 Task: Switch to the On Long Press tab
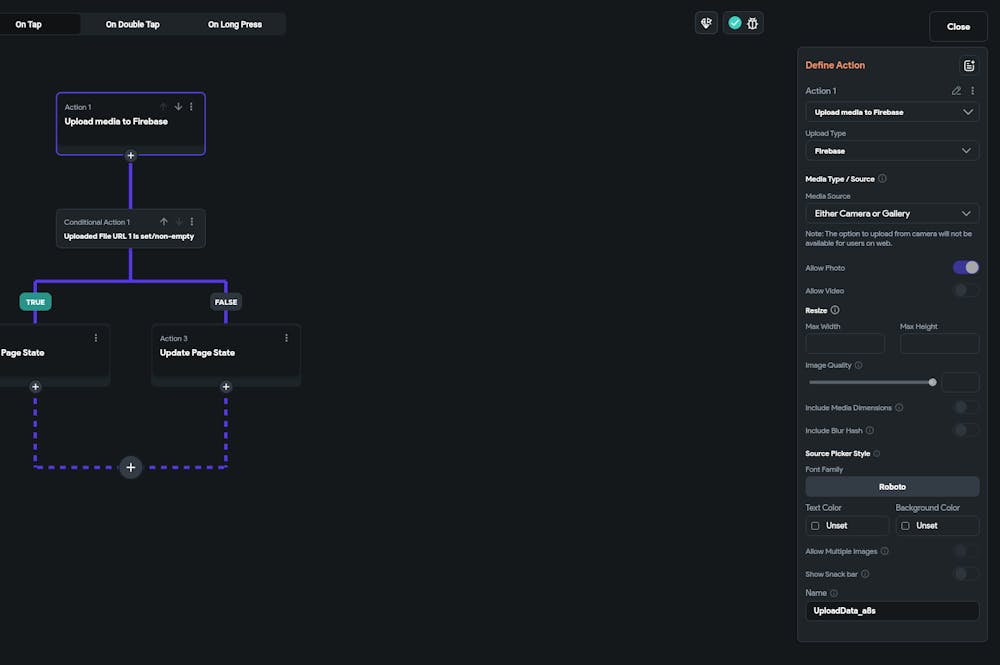pyautogui.click(x=234, y=23)
